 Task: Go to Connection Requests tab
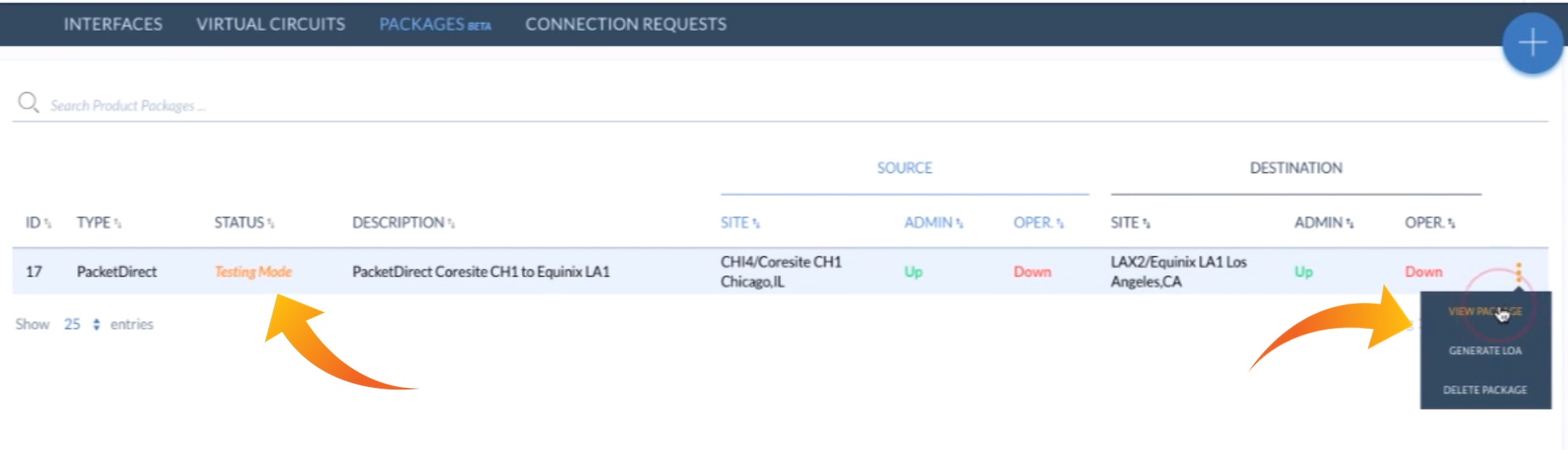coord(626,24)
